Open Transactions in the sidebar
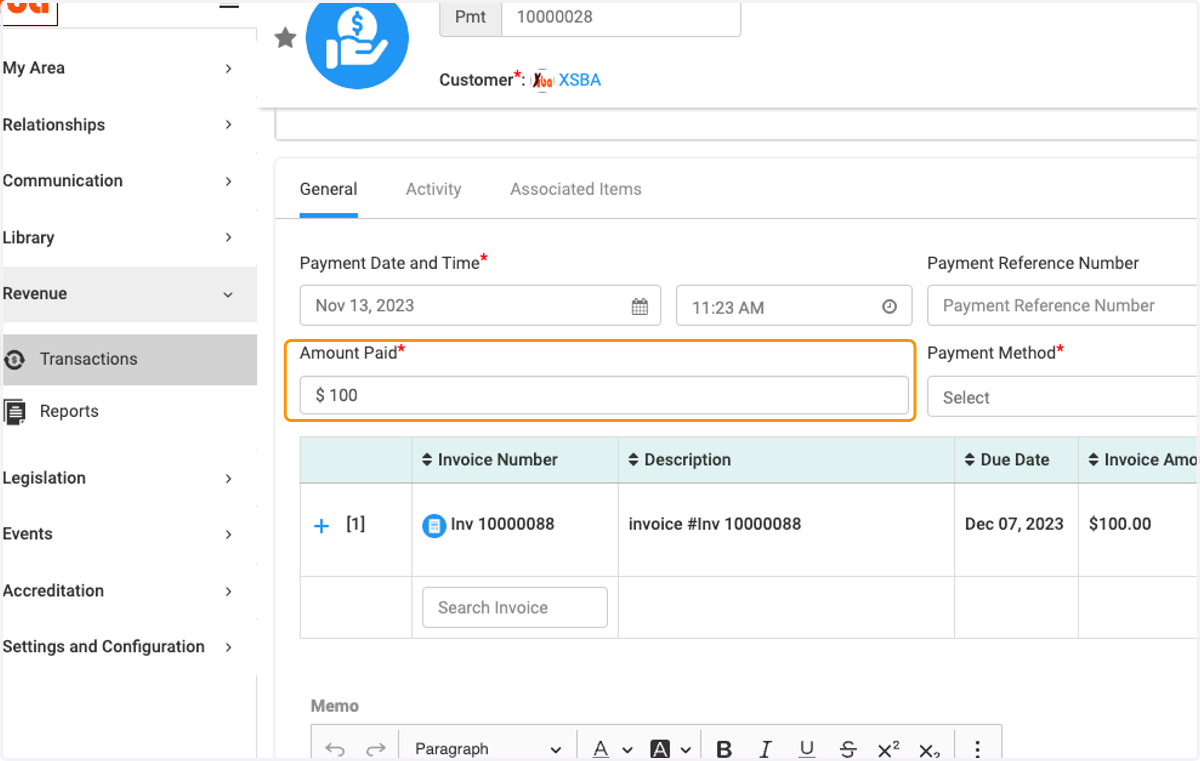 pyautogui.click(x=129, y=359)
